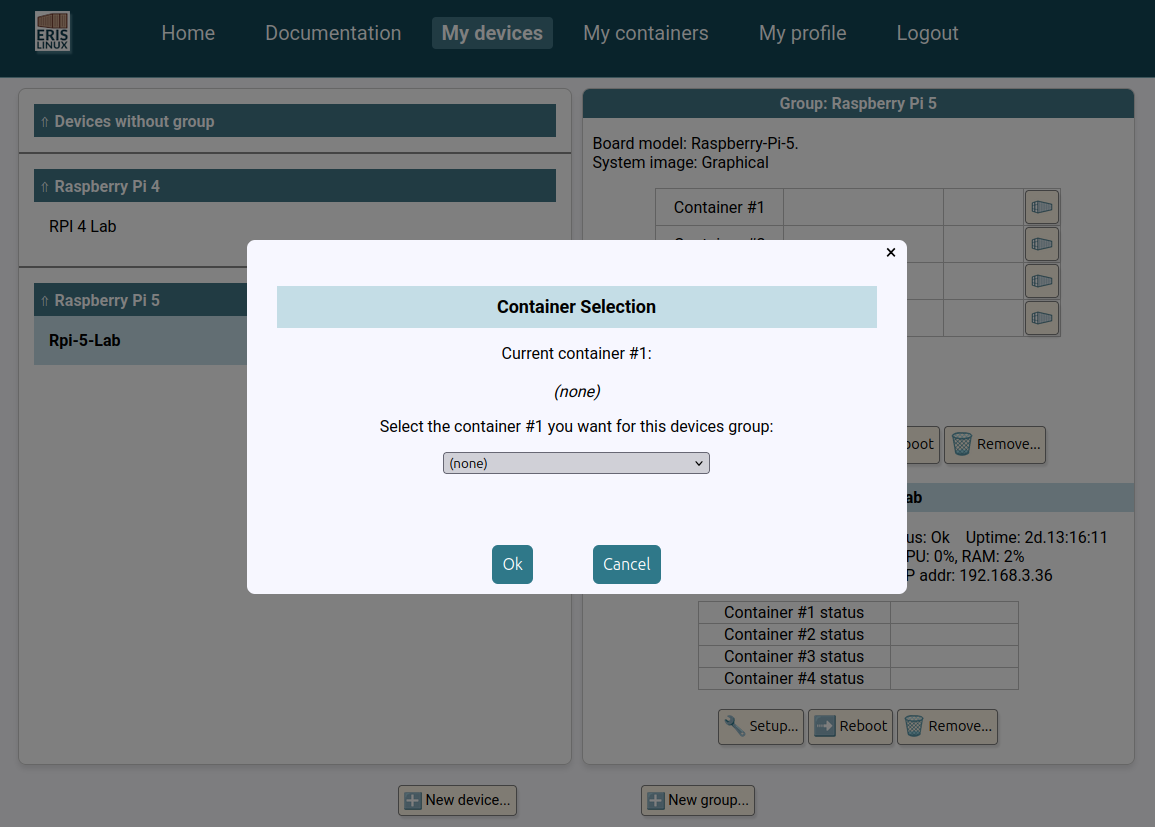Open the container #1 selection dropdown
The image size is (1155, 827).
pyautogui.click(x=576, y=463)
